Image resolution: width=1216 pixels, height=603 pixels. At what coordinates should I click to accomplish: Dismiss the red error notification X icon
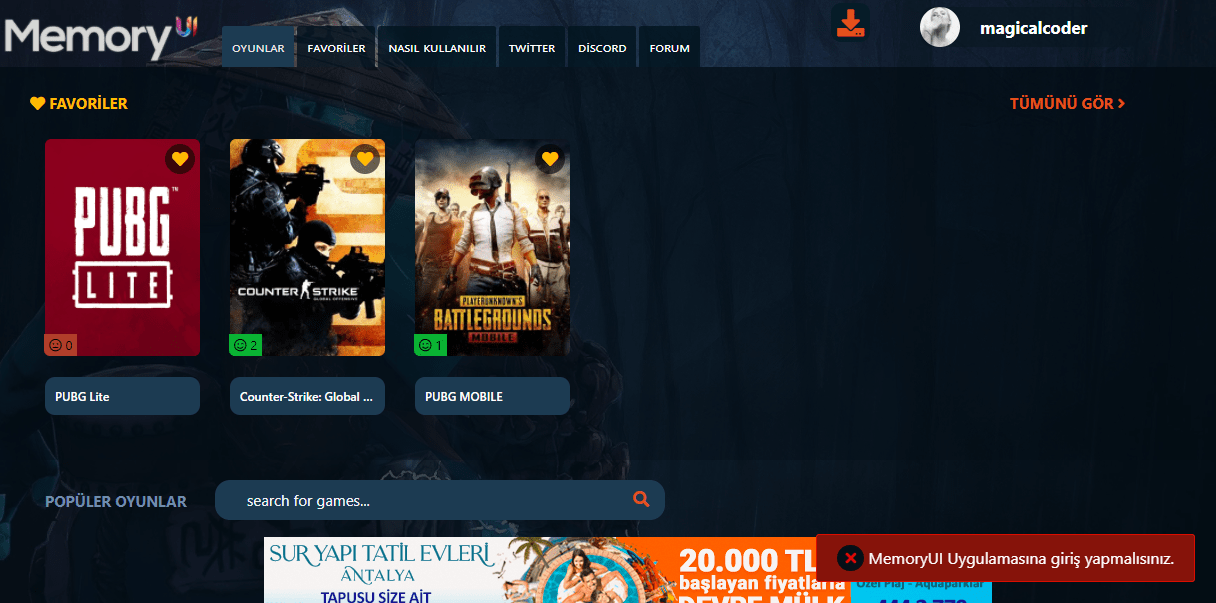tap(850, 558)
